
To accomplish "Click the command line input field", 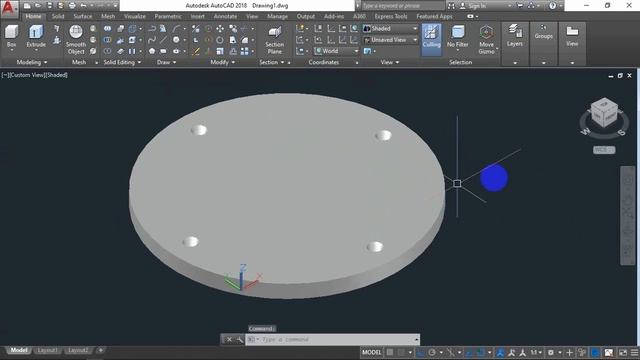I will click(x=332, y=340).
